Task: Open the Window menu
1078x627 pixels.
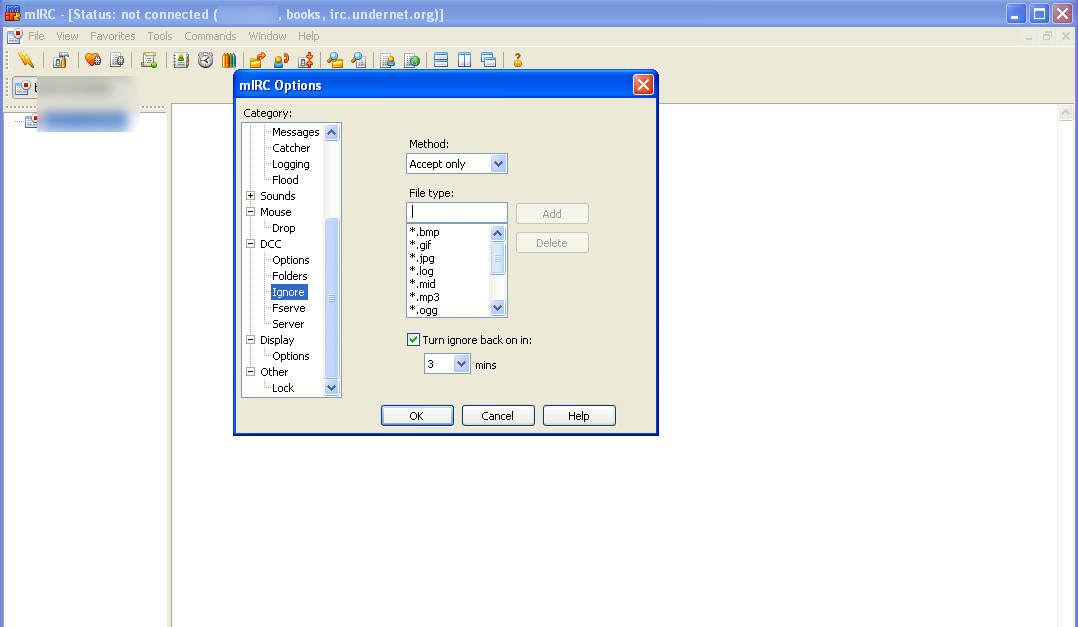Action: [267, 36]
